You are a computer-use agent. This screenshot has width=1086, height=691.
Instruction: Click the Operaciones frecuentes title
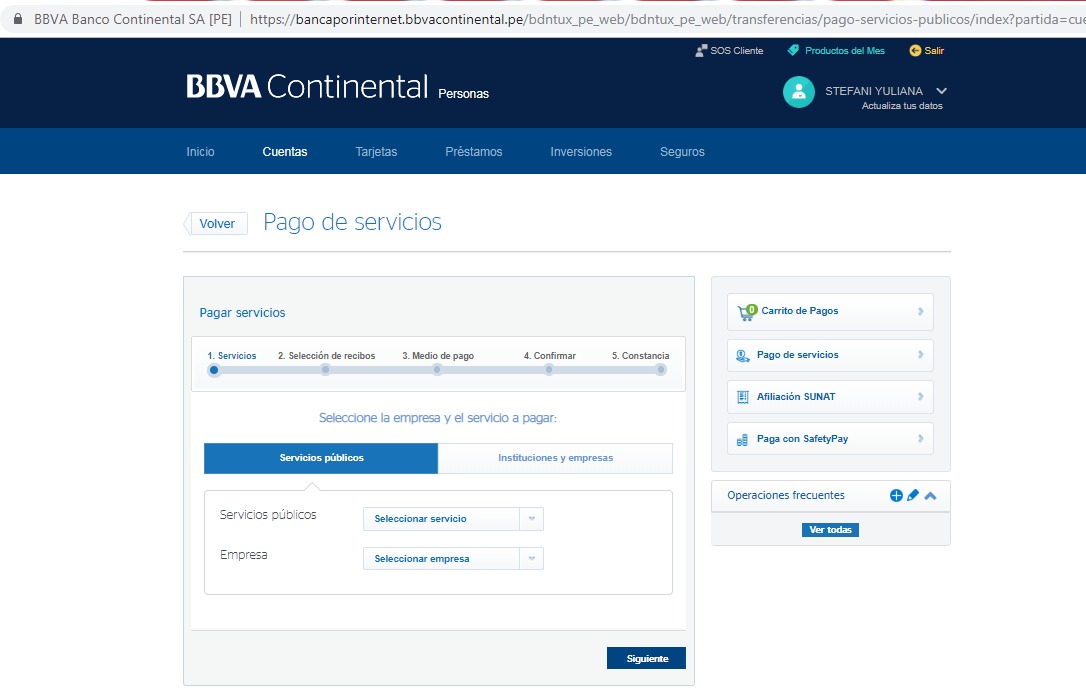point(785,496)
